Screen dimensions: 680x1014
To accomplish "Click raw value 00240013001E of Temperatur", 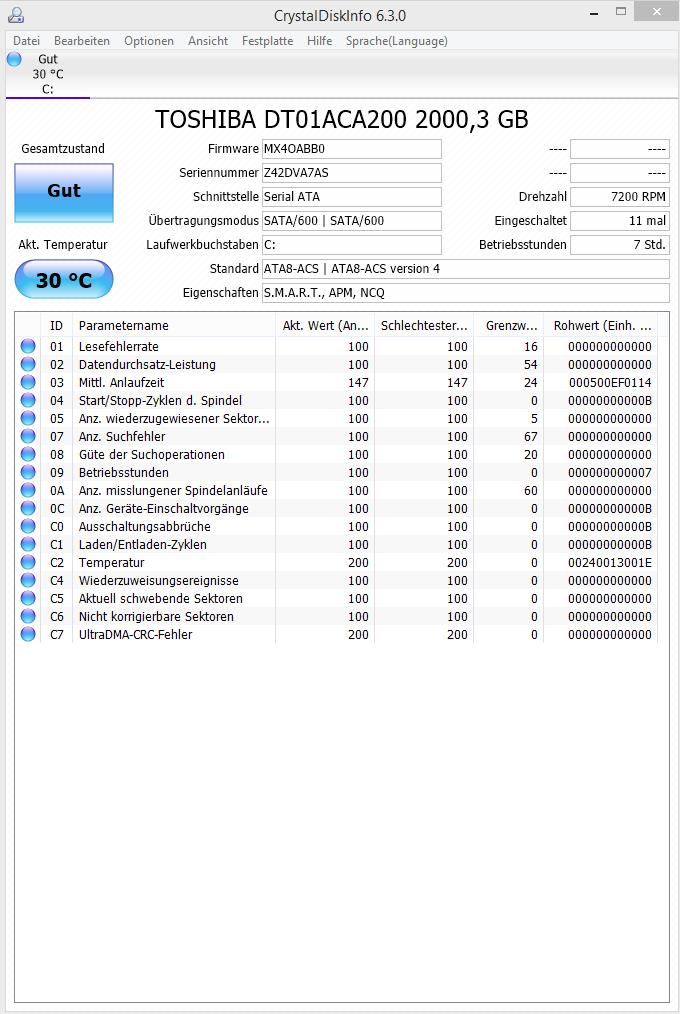I will pos(610,563).
